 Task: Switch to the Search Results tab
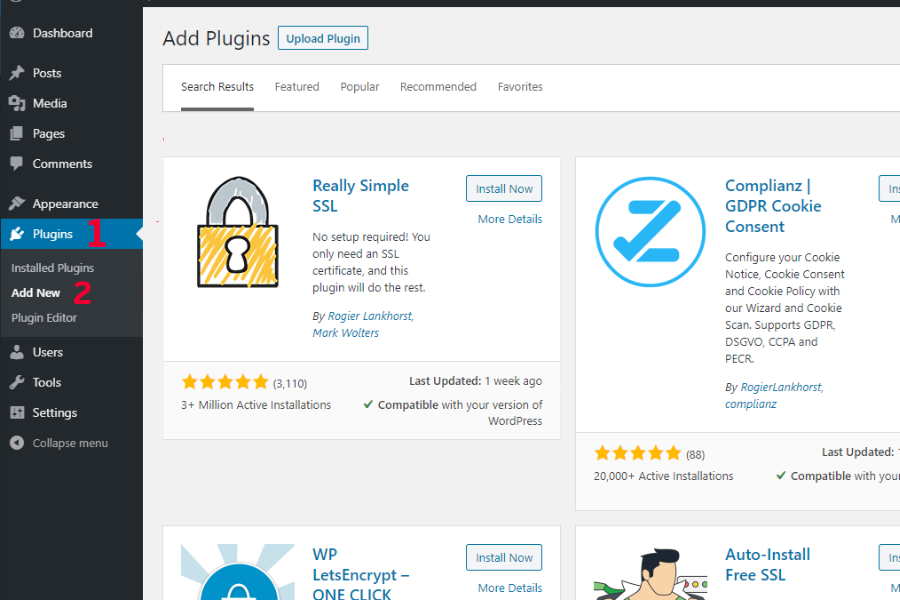click(218, 87)
